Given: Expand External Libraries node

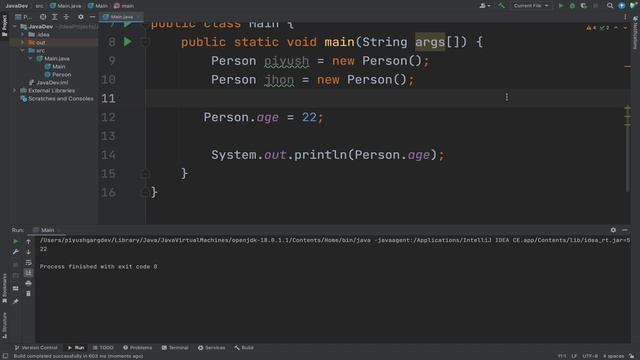Looking at the screenshot, I should pyautogui.click(x=15, y=91).
